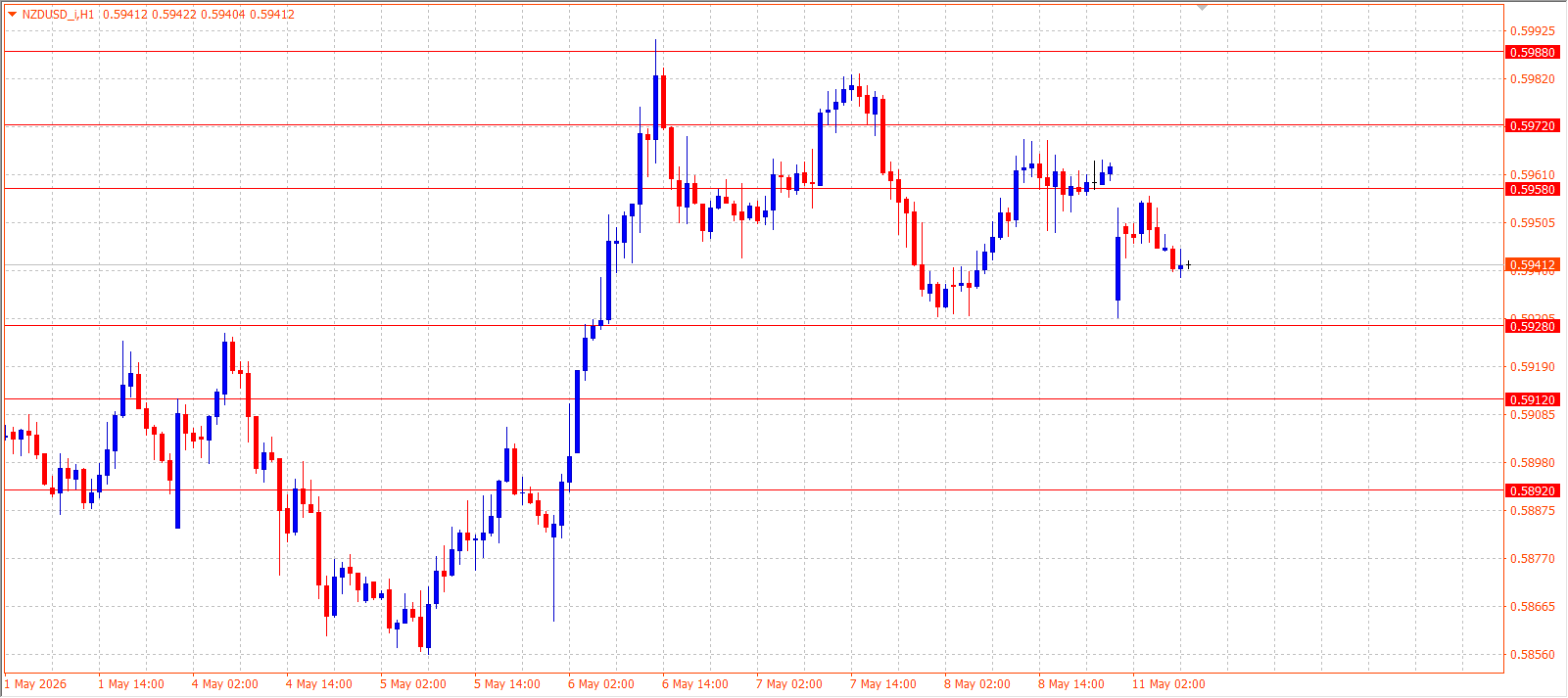Click the 0.58560 price scale value
This screenshot has width=1568, height=698.
click(1533, 655)
